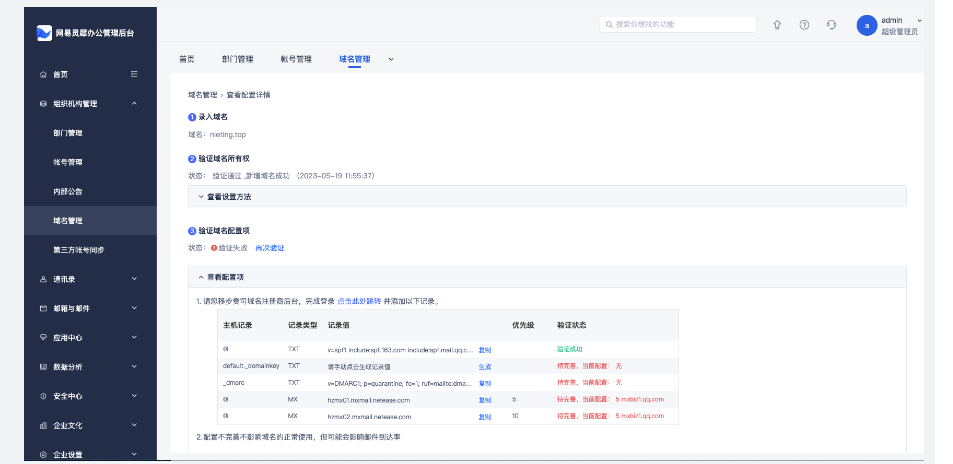Click the 通讯录 contacts icon in sidebar
This screenshot has width=953, height=464.
pyautogui.click(x=43, y=279)
